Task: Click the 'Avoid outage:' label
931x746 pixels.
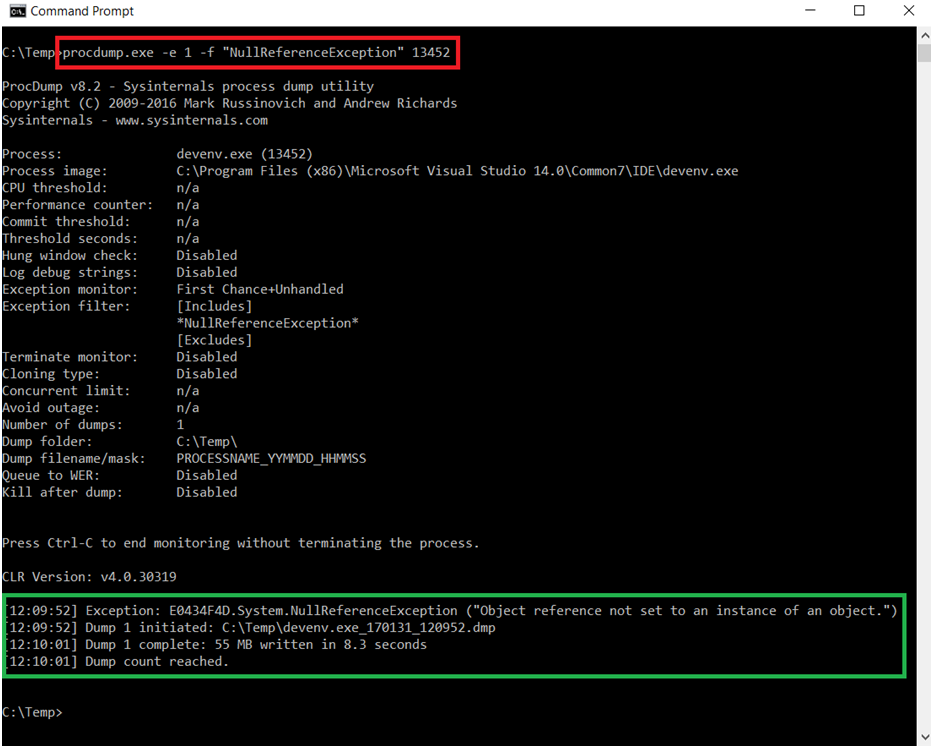Action: coord(51,408)
